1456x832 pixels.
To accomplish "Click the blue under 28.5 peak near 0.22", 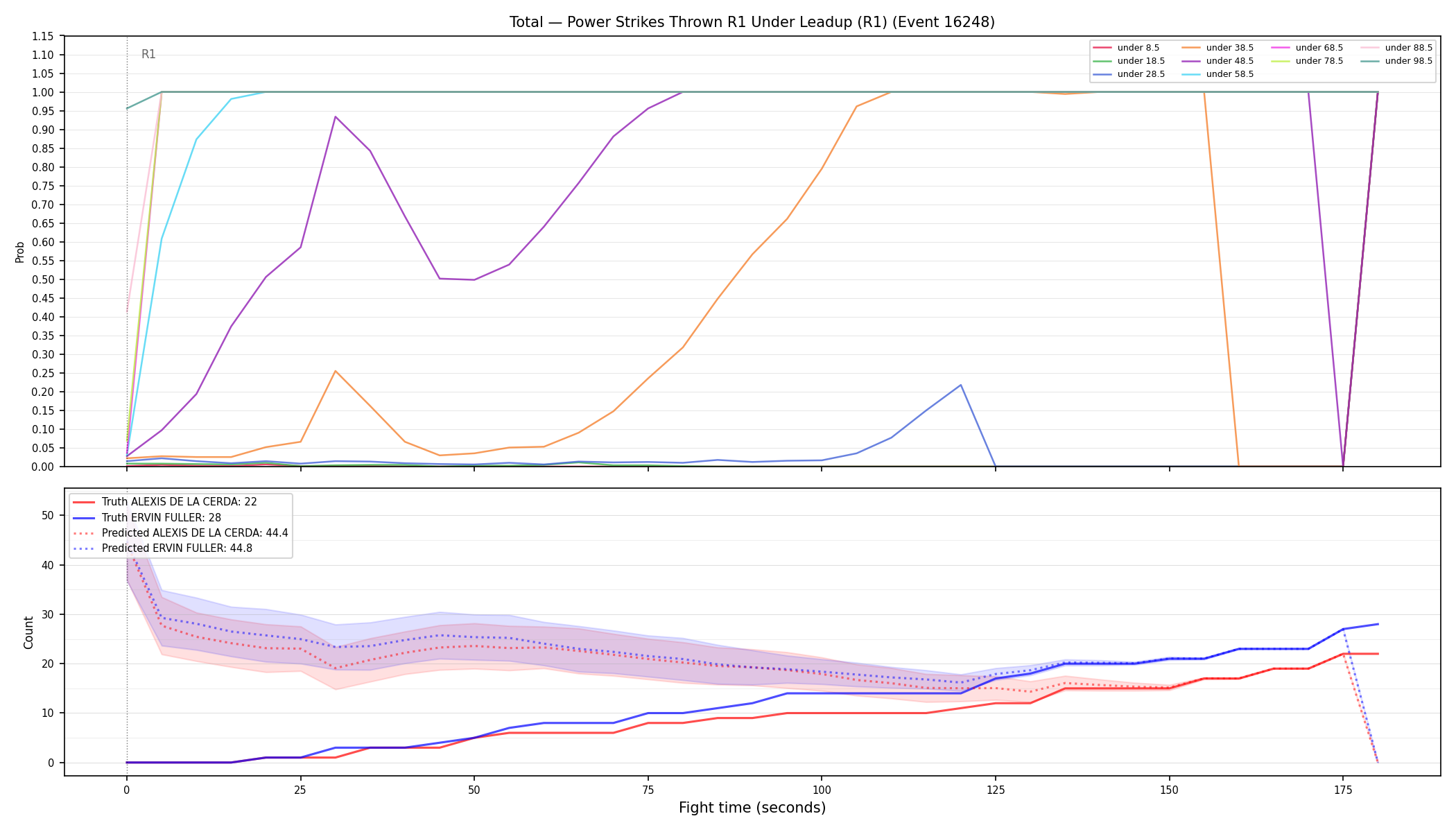I will point(960,385).
